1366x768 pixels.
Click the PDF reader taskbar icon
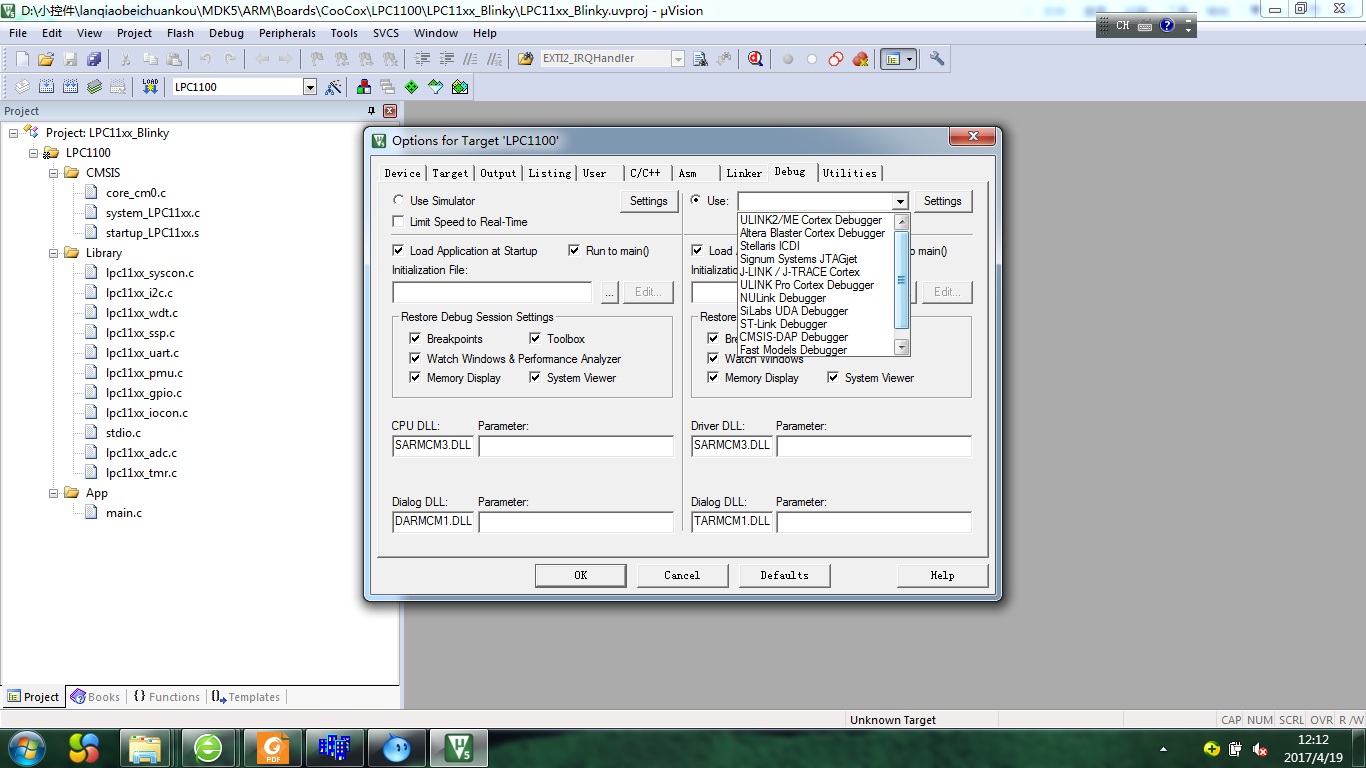272,748
